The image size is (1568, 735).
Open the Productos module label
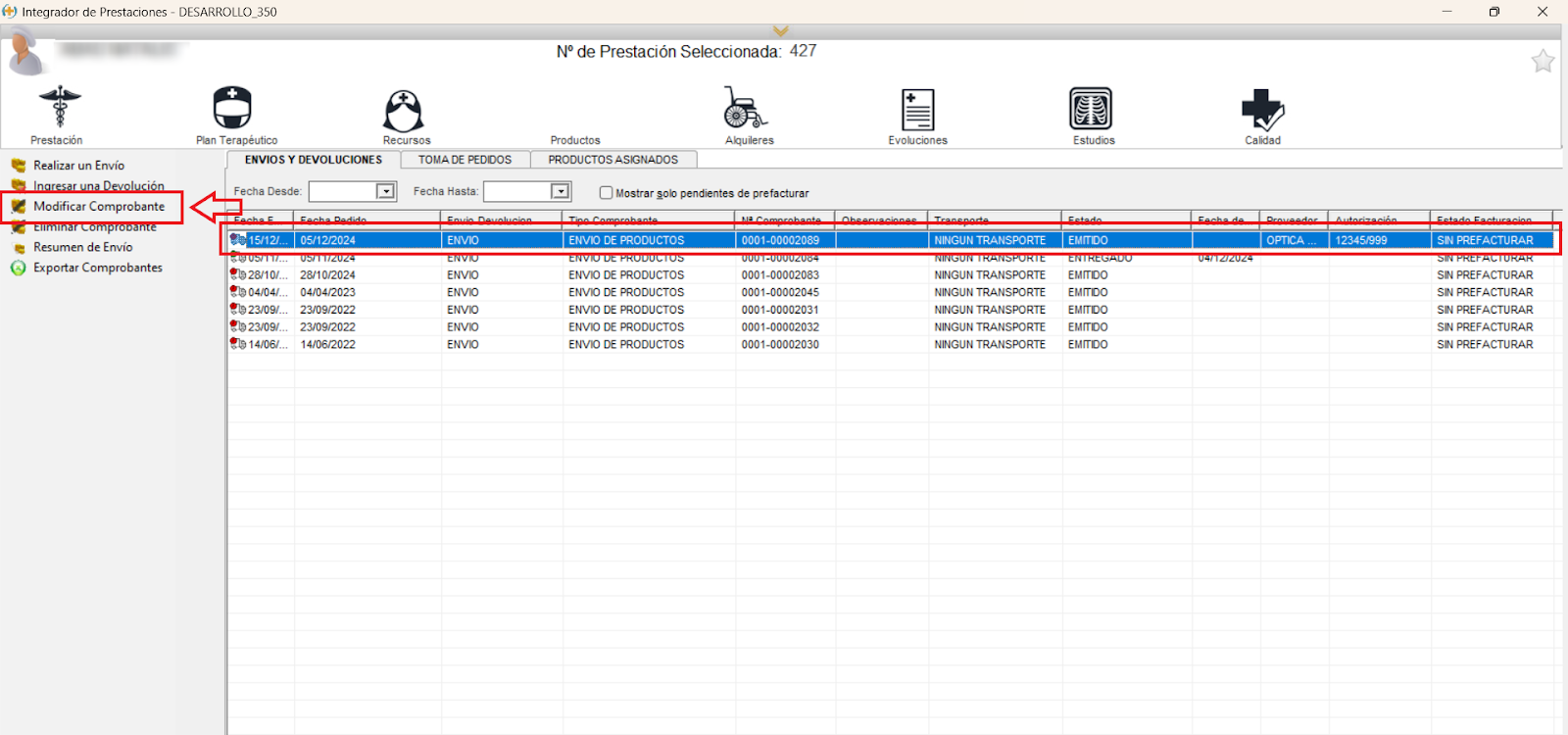click(x=575, y=140)
